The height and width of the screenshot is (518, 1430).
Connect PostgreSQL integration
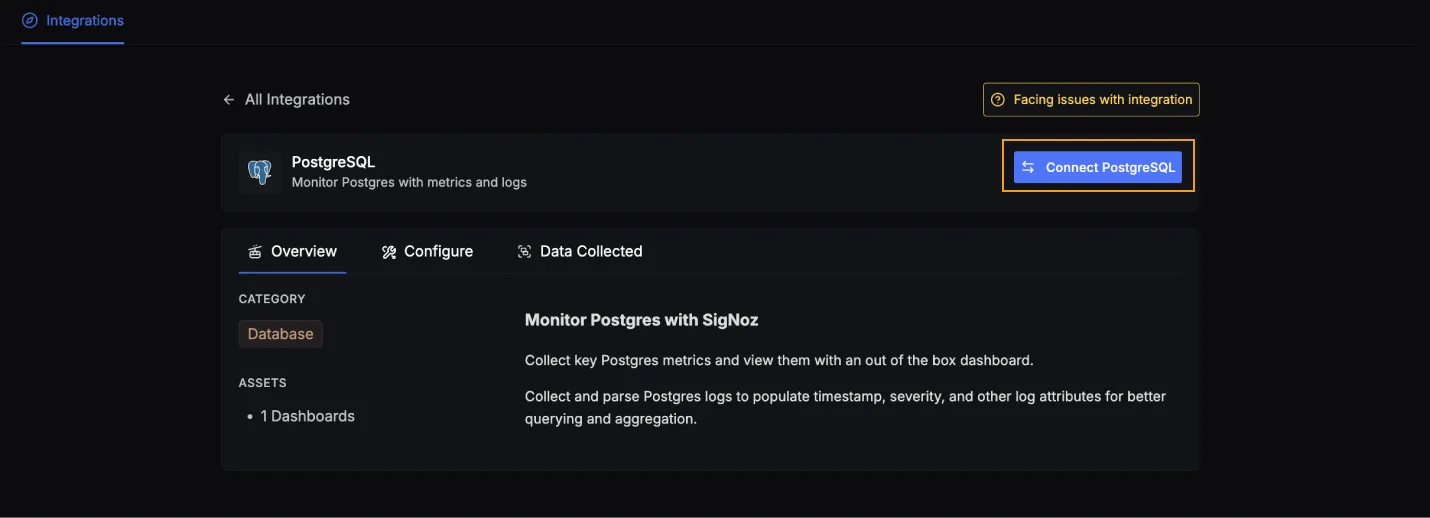point(1098,167)
